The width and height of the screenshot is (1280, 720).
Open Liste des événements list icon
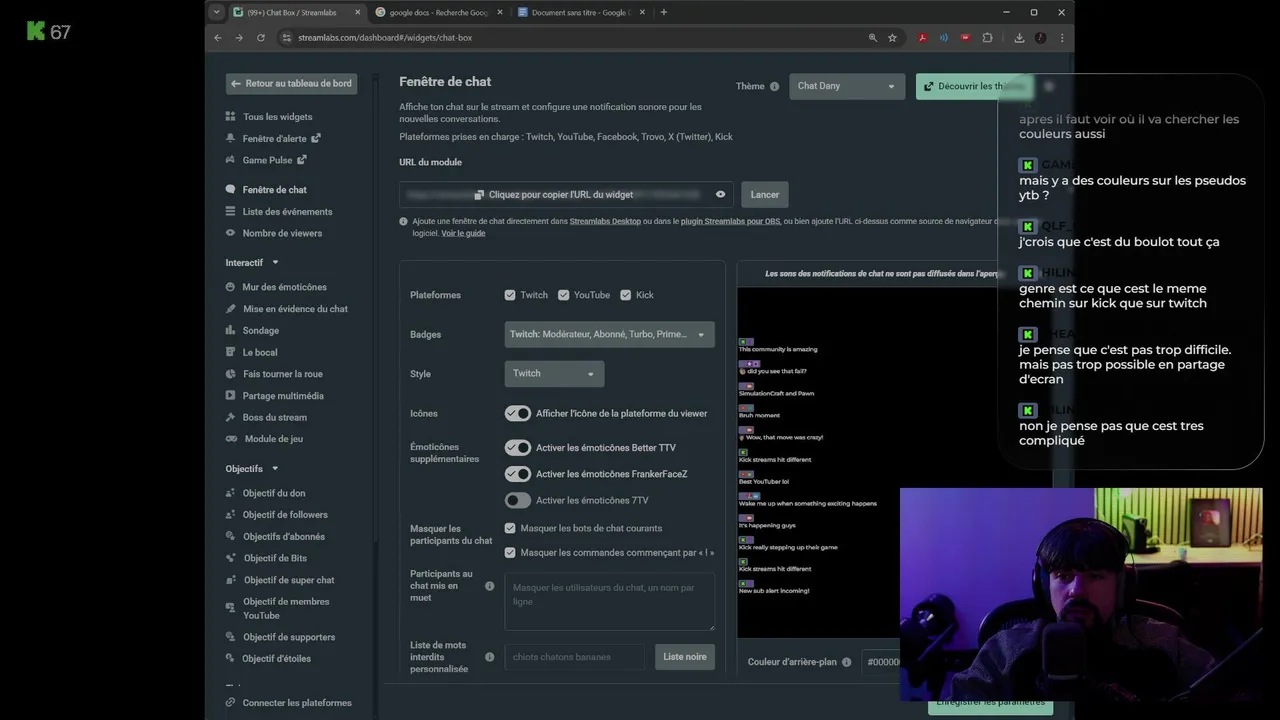[231, 211]
